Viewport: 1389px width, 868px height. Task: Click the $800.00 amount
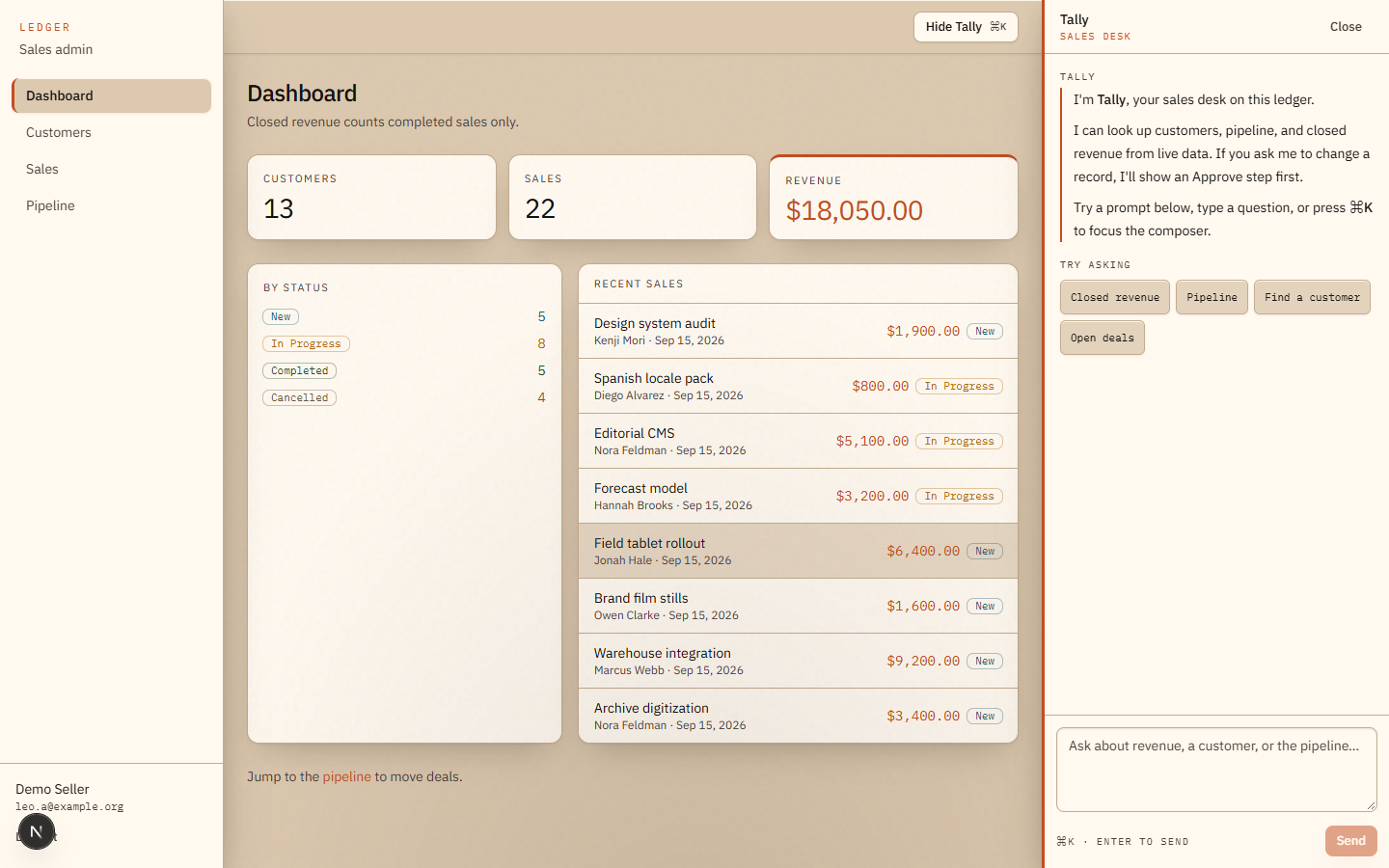click(x=880, y=386)
